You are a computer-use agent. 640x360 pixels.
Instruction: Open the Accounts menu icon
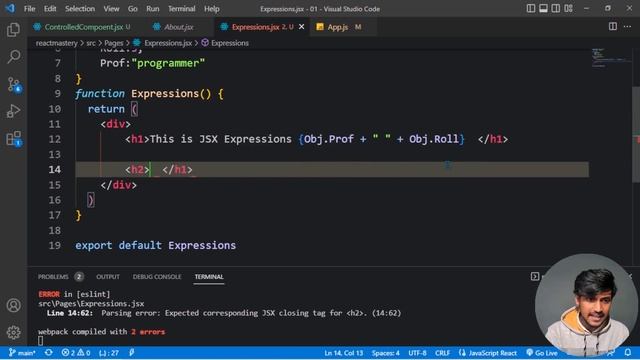13,305
